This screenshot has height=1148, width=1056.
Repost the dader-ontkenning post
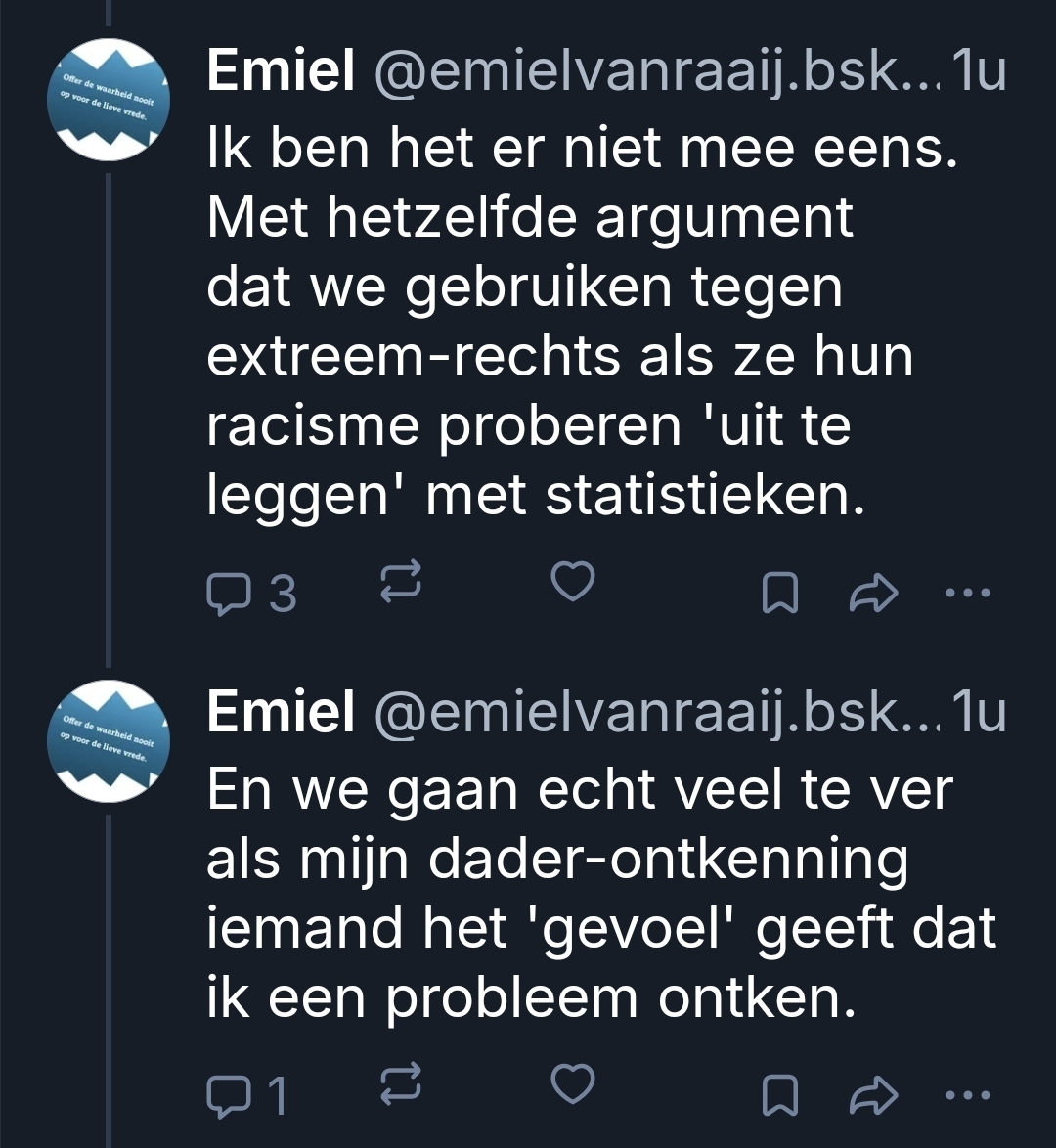[401, 1082]
